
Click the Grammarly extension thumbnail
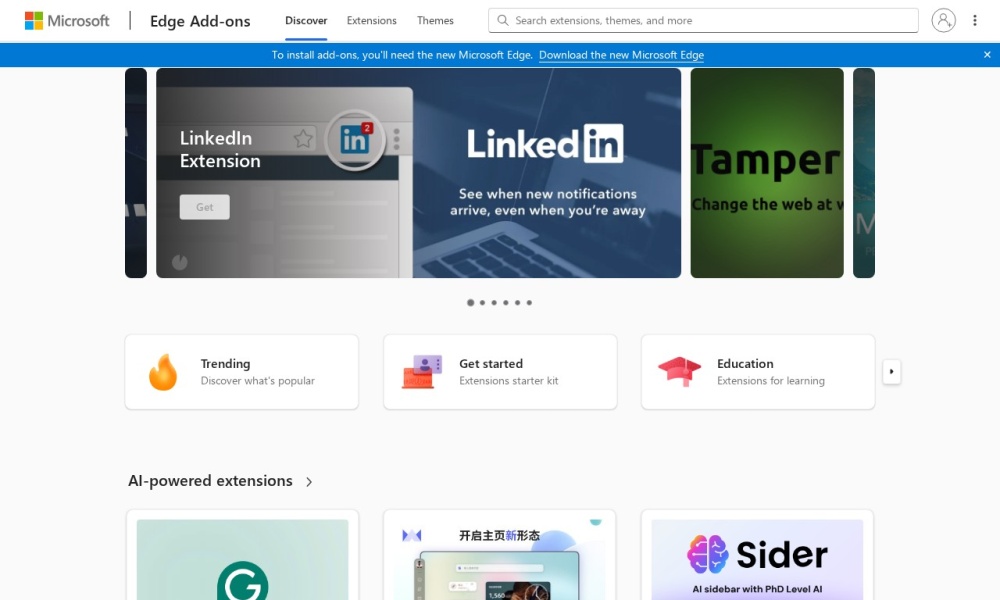coord(242,560)
